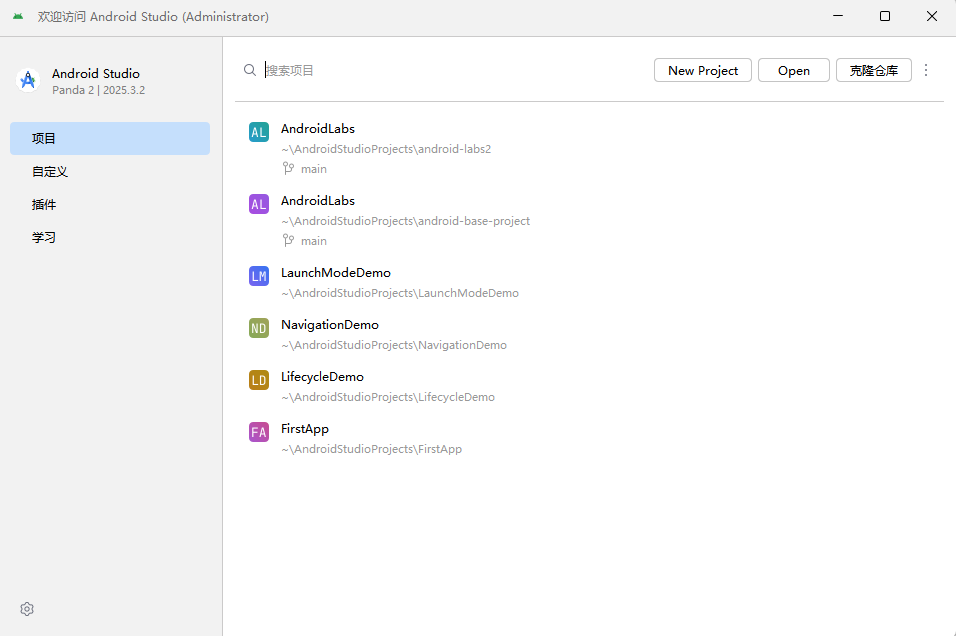Viewport: 956px width, 636px height.
Task: Open the LaunchModeDemo project
Action: (x=589, y=283)
